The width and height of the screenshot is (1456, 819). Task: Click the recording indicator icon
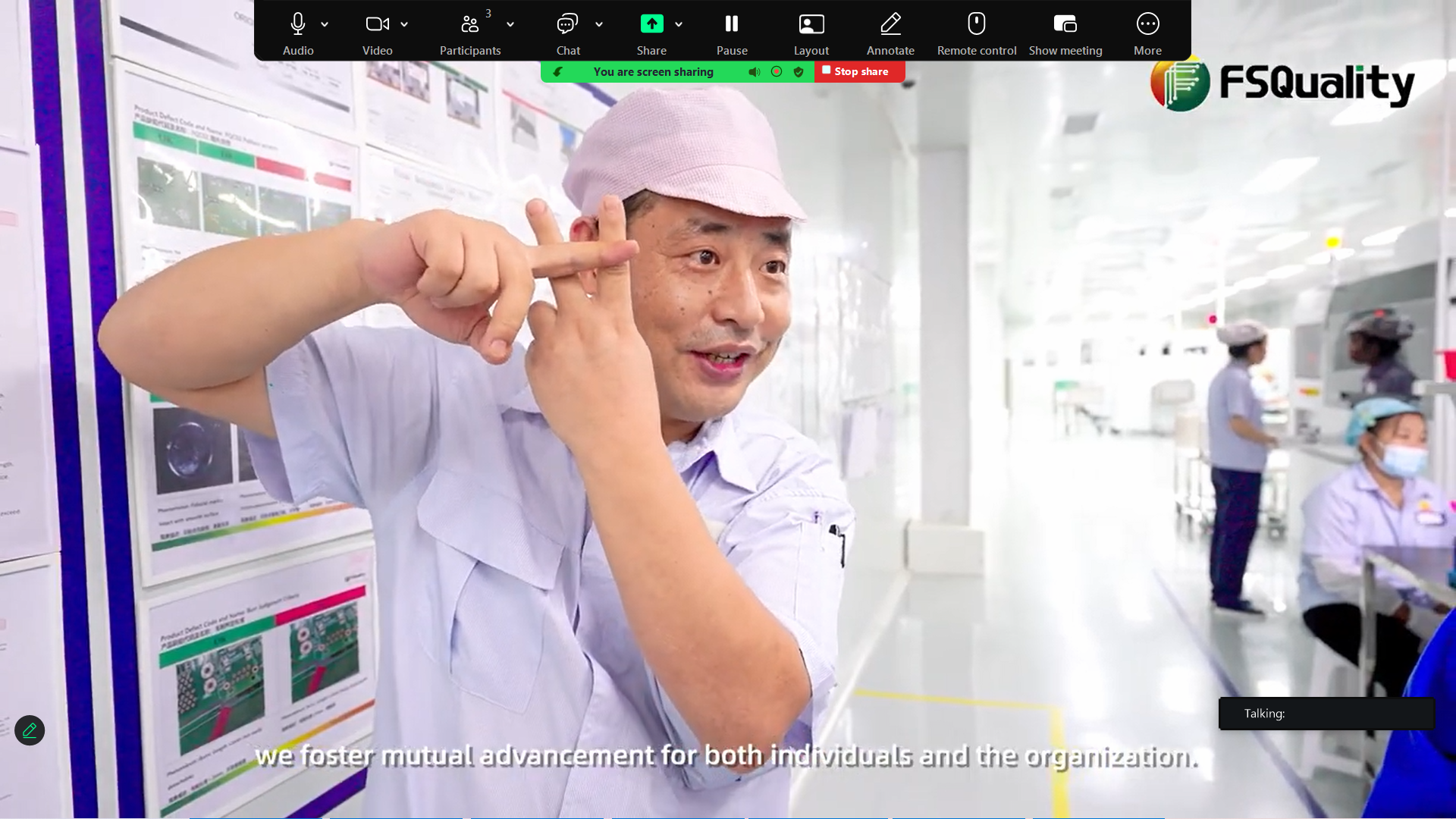click(777, 72)
